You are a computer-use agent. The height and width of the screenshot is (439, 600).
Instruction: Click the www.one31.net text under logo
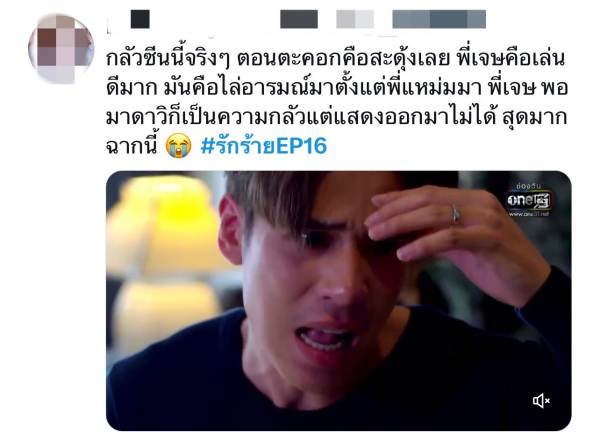tap(529, 214)
